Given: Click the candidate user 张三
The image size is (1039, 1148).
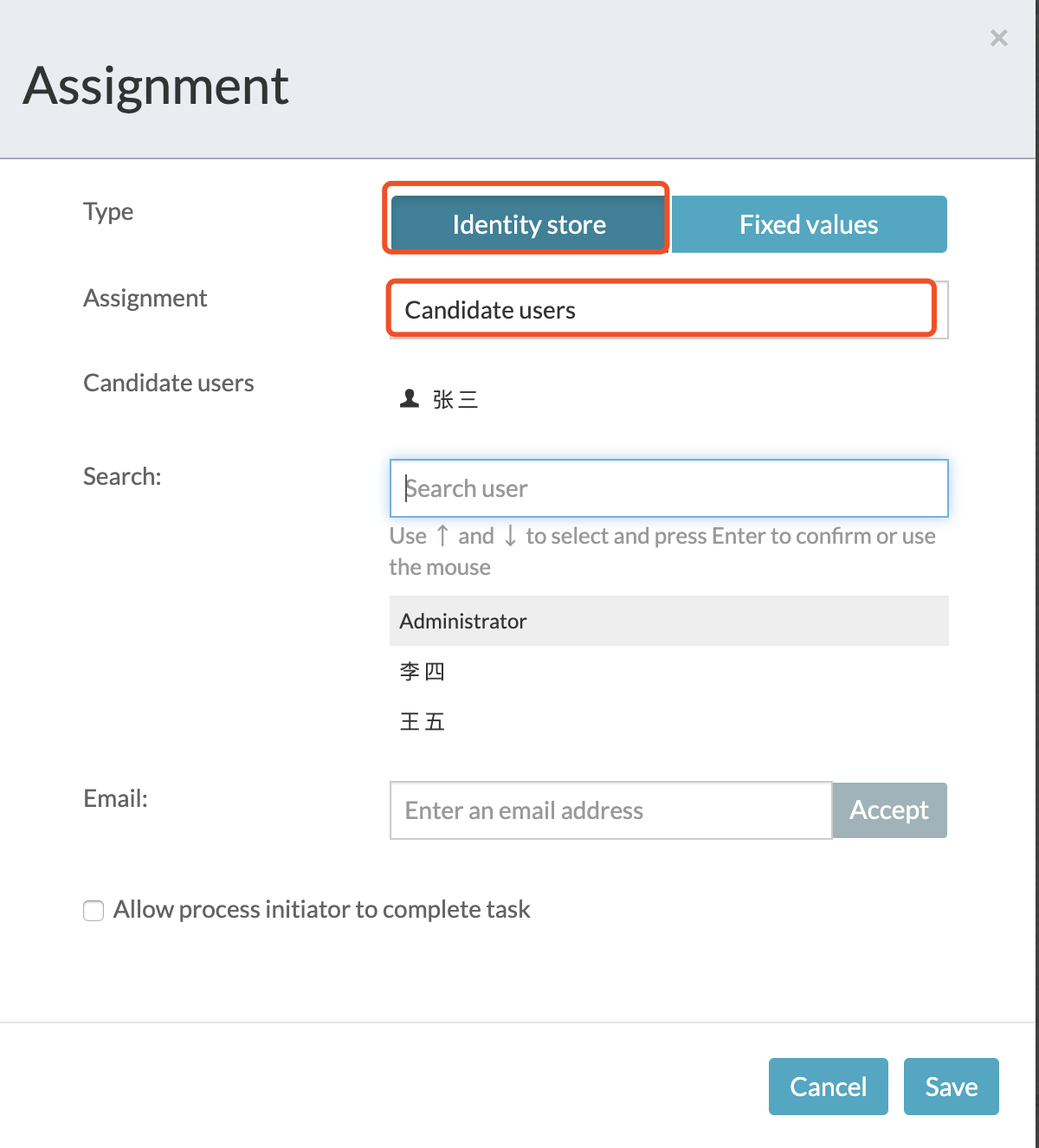Looking at the screenshot, I should click(455, 399).
